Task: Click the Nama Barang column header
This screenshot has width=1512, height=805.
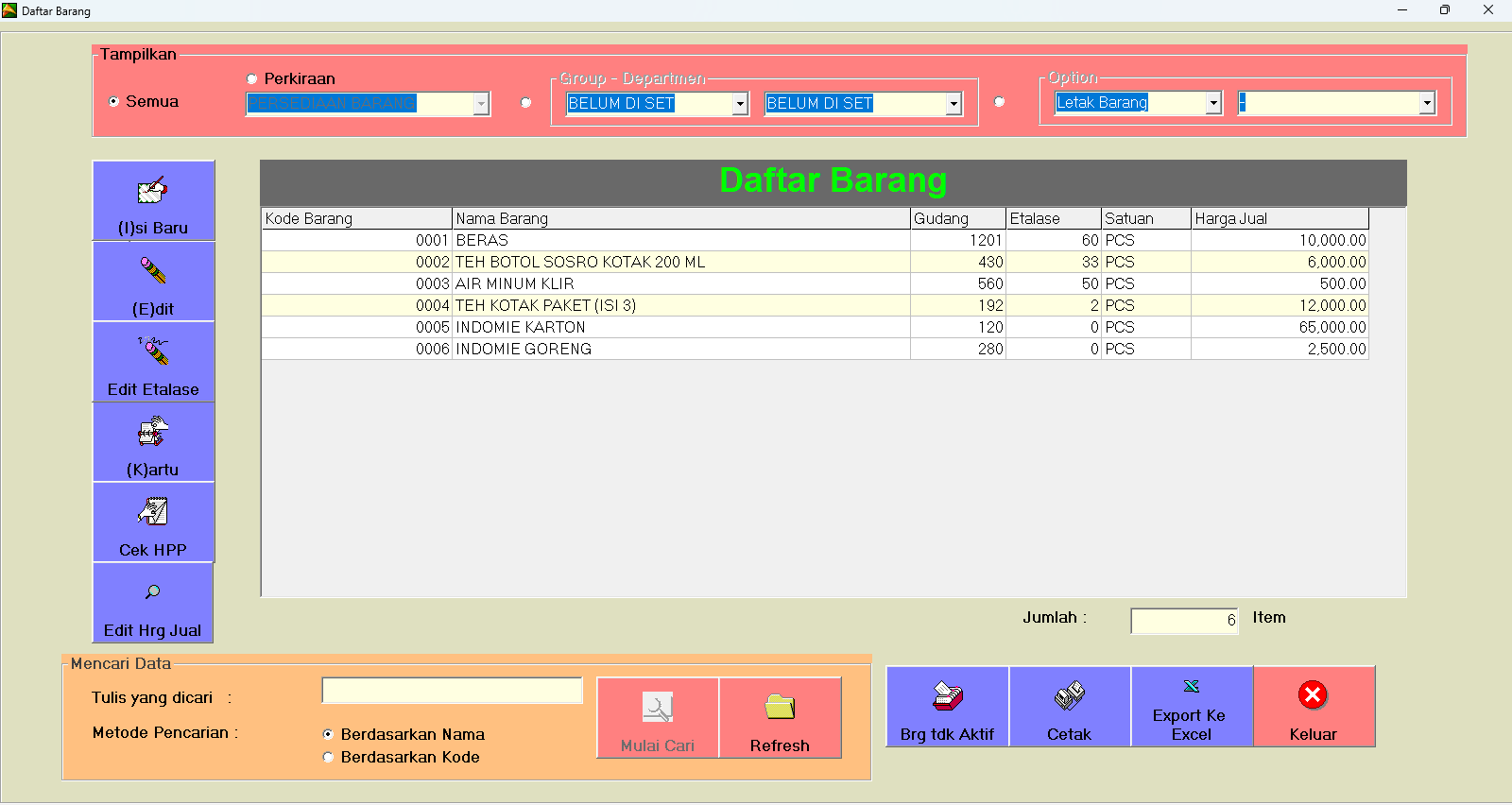Action: (x=680, y=218)
